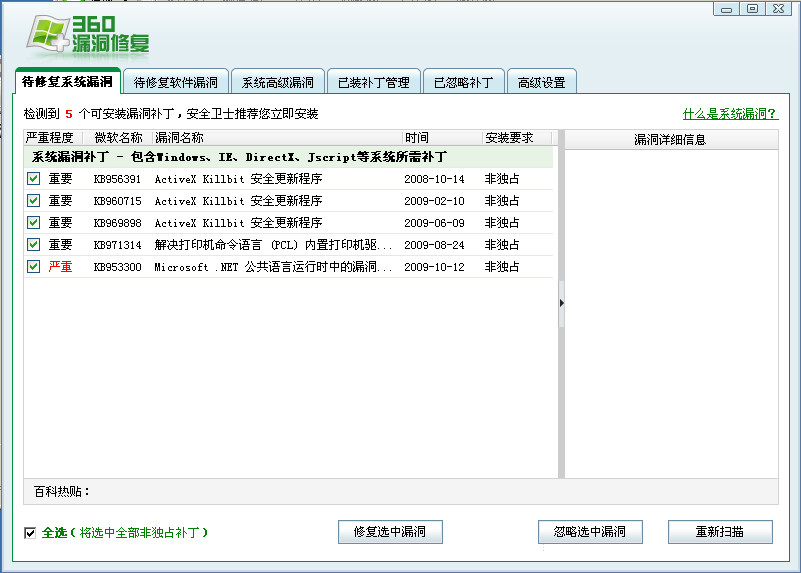Viewport: 801px width, 573px height.
Task: Click the 修复选中漏洞 button
Action: click(x=390, y=532)
